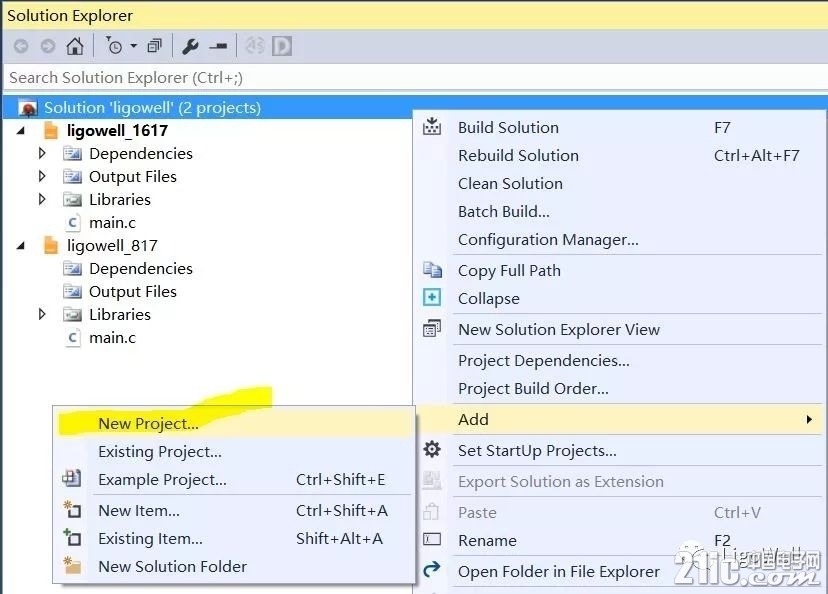Click the Solution Explorer Home icon
The image size is (828, 594).
pyautogui.click(x=74, y=45)
